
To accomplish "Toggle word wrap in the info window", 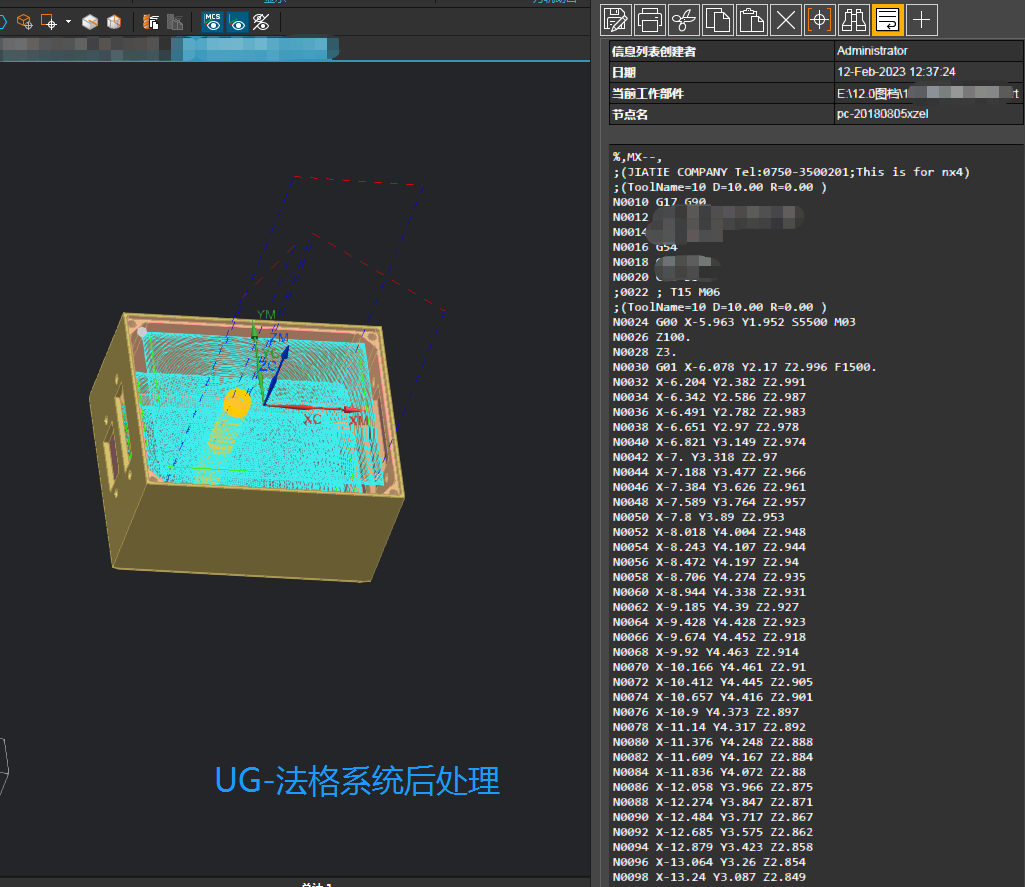I will click(x=888, y=19).
